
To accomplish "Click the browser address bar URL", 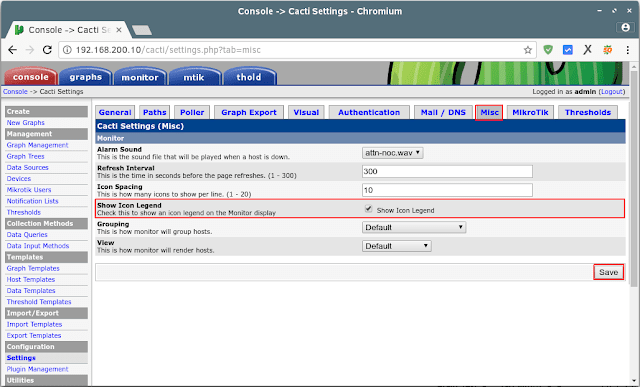I will click(168, 50).
